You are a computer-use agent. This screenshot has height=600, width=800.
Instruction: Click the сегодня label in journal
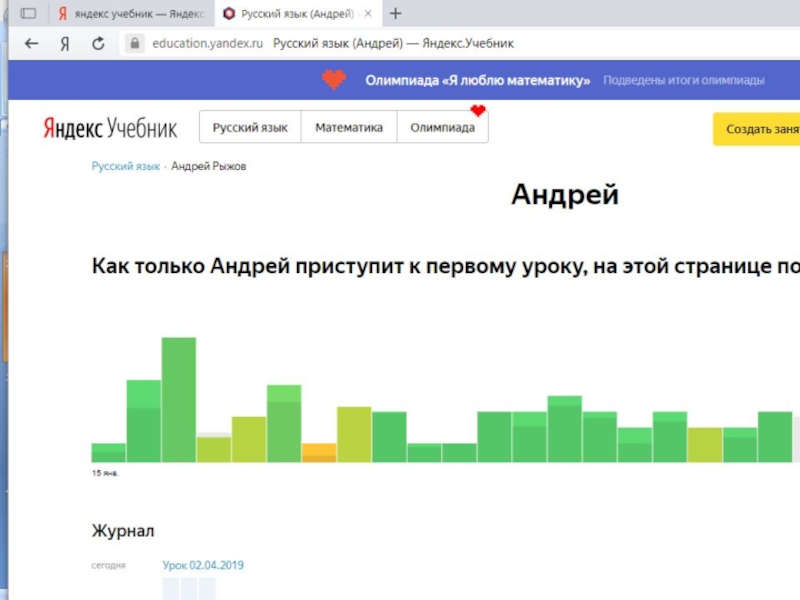pyautogui.click(x=108, y=565)
